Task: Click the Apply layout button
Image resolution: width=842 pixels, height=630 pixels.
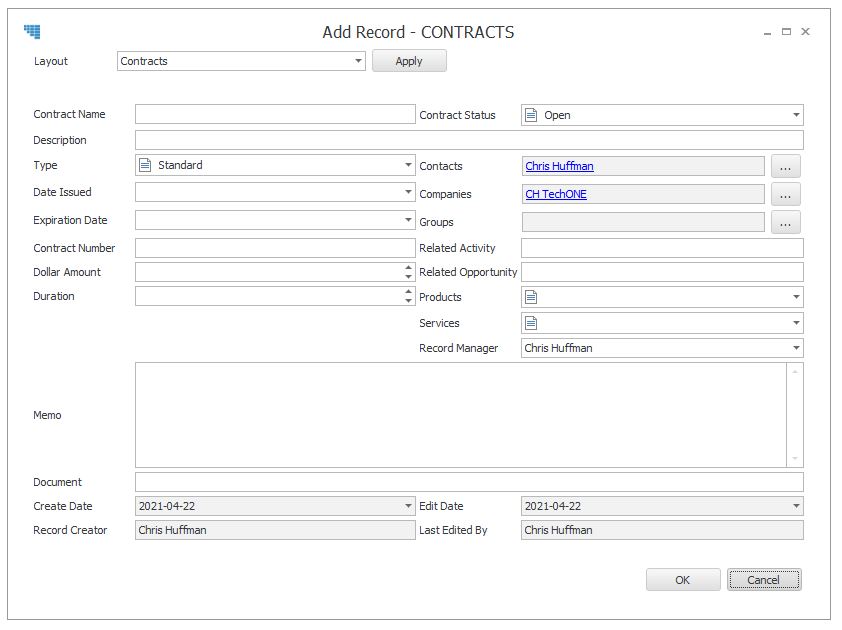Action: [409, 61]
